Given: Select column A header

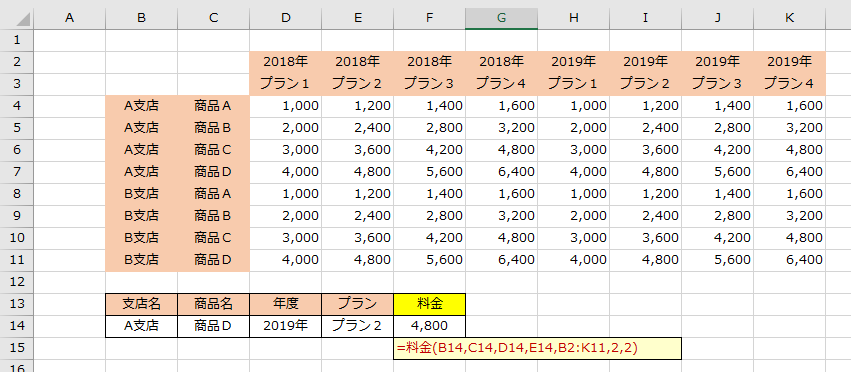Looking at the screenshot, I should pyautogui.click(x=69, y=18).
